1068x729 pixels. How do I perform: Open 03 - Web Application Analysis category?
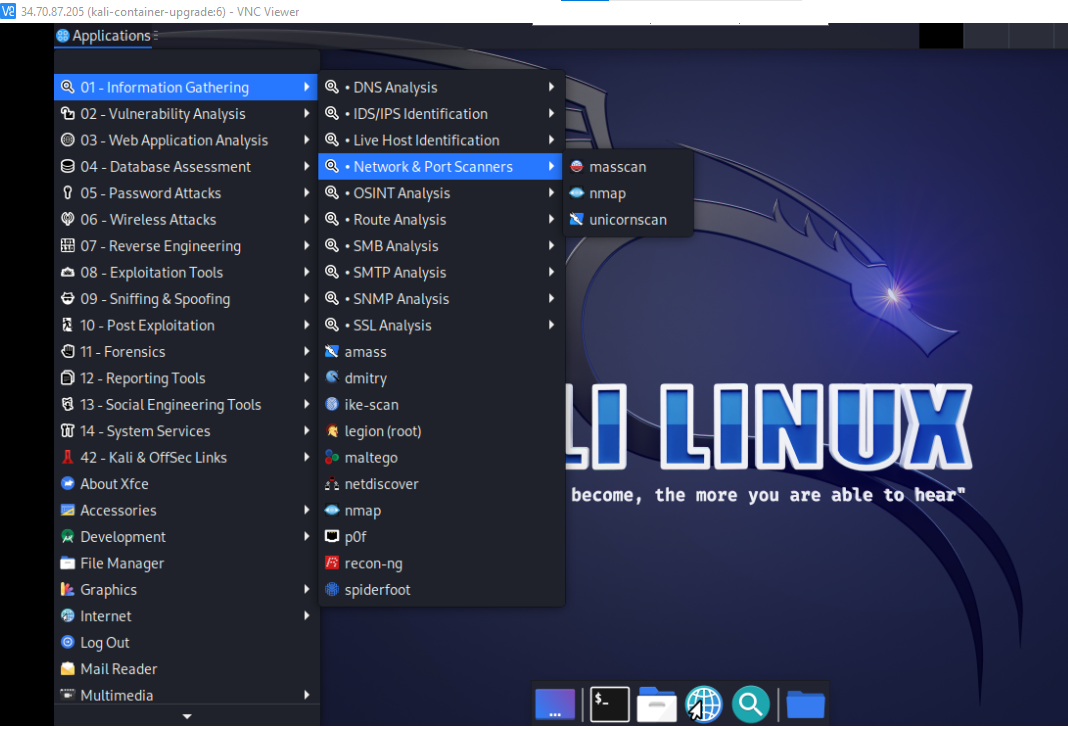click(185, 140)
